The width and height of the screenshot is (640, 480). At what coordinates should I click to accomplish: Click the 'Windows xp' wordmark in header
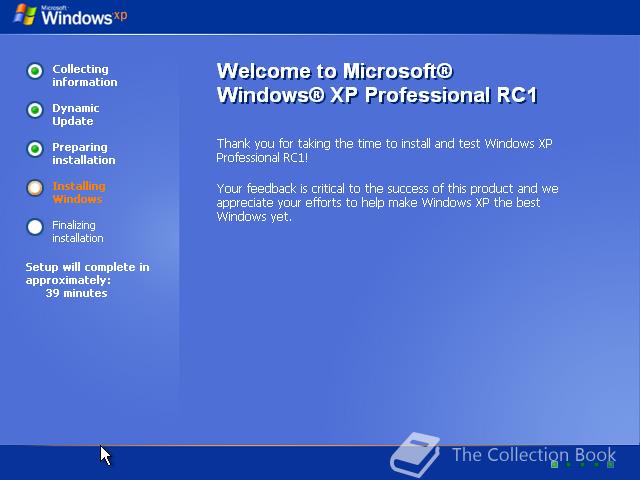click(84, 16)
